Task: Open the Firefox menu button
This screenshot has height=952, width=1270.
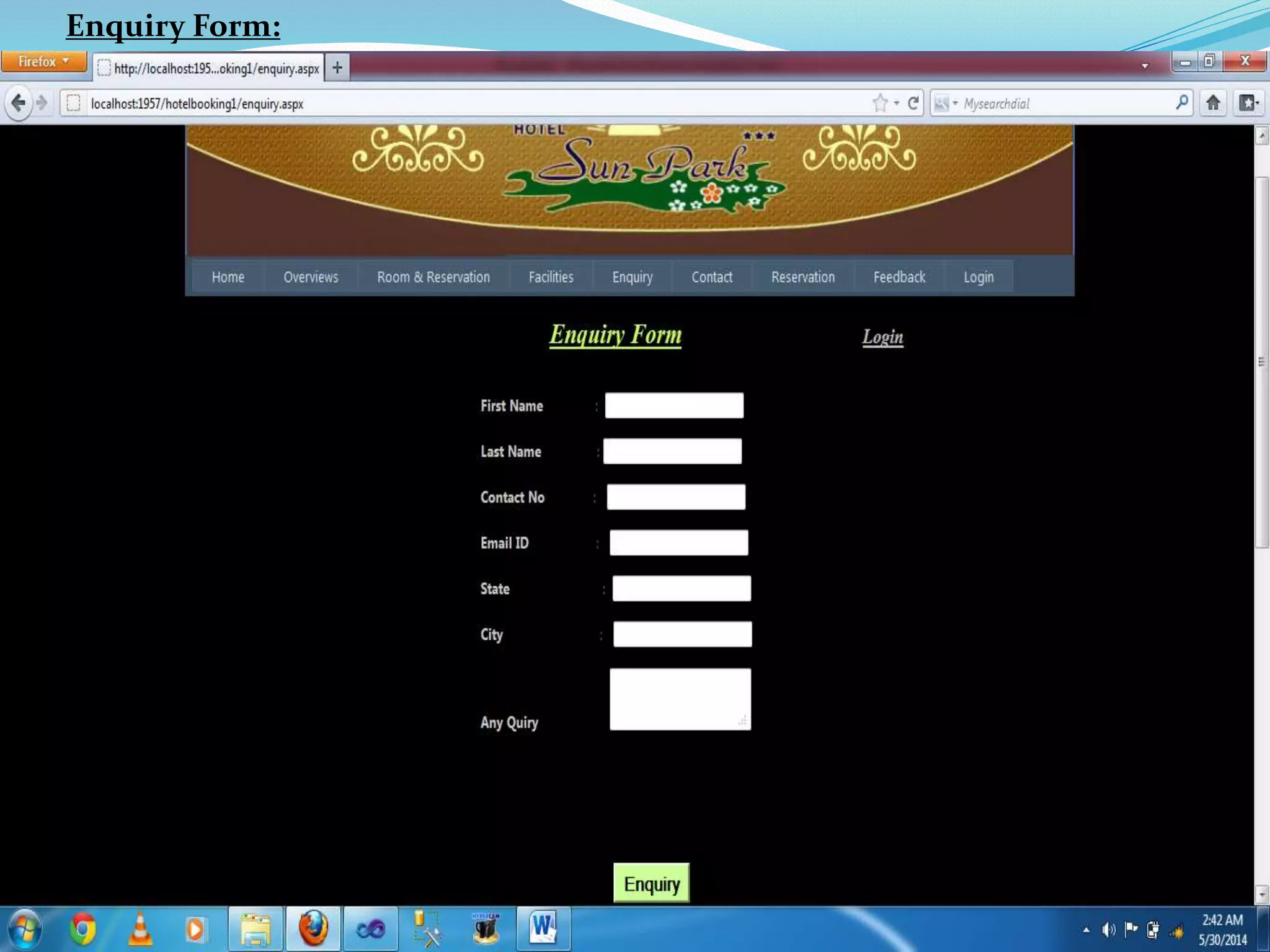Action: 43,61
